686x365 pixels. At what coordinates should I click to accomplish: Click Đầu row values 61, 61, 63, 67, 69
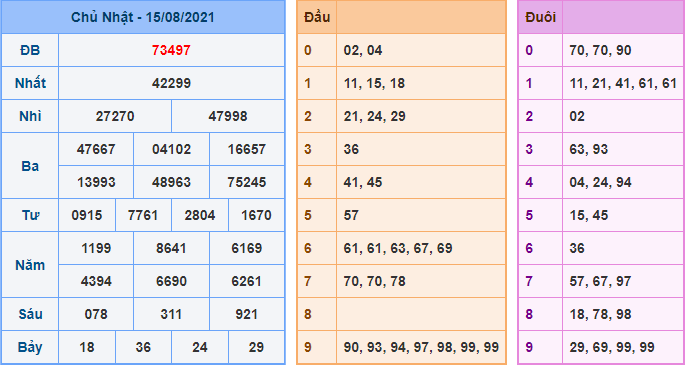point(398,248)
